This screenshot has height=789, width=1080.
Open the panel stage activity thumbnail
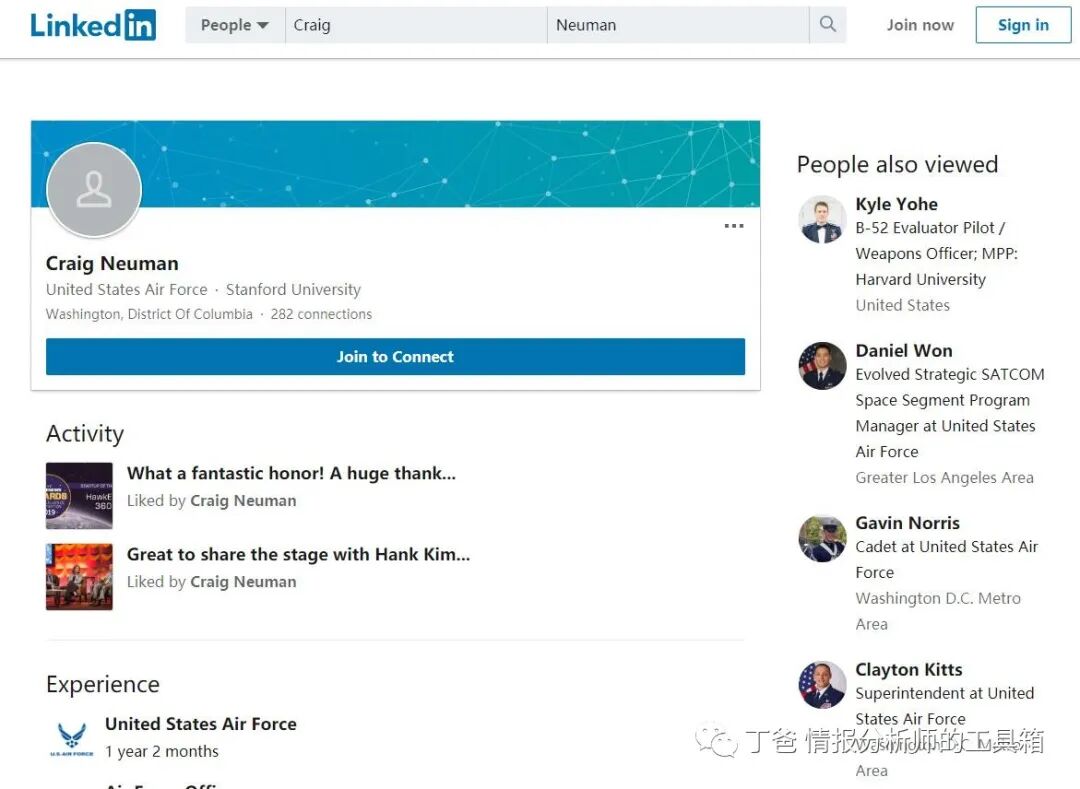(x=79, y=577)
